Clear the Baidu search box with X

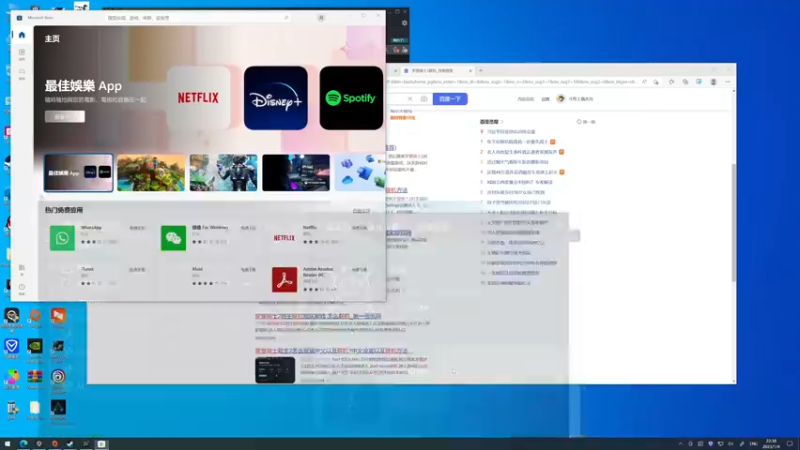click(410, 99)
